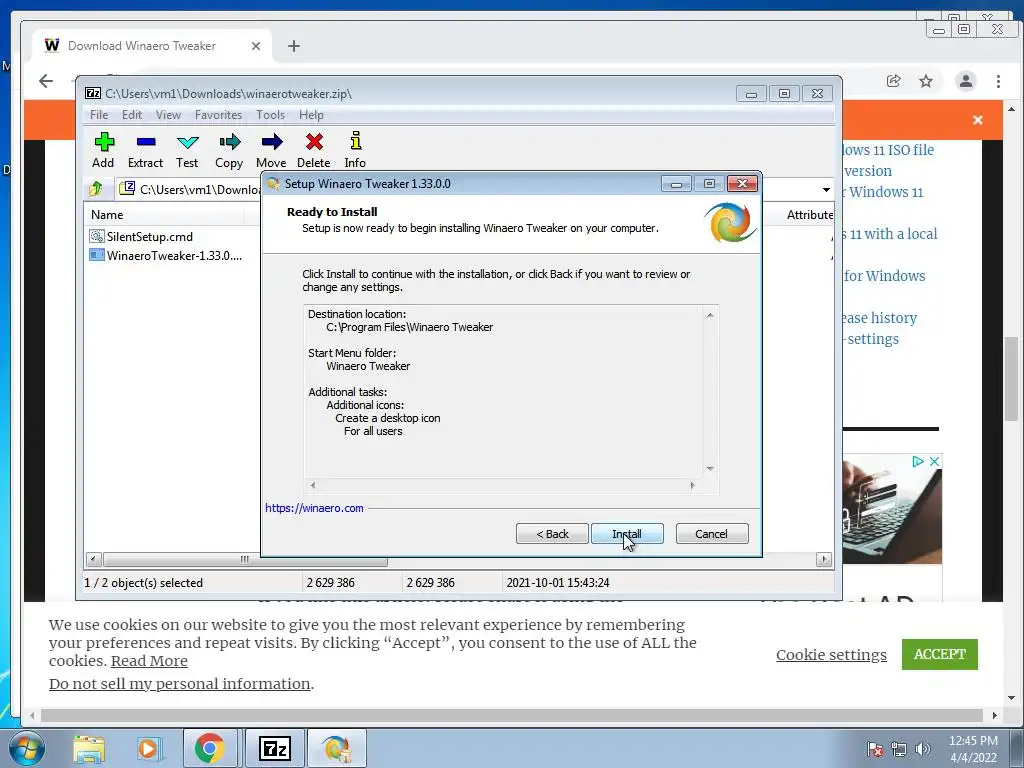Open Cookie settings link
Screen dimensions: 1024x768
coord(831,655)
